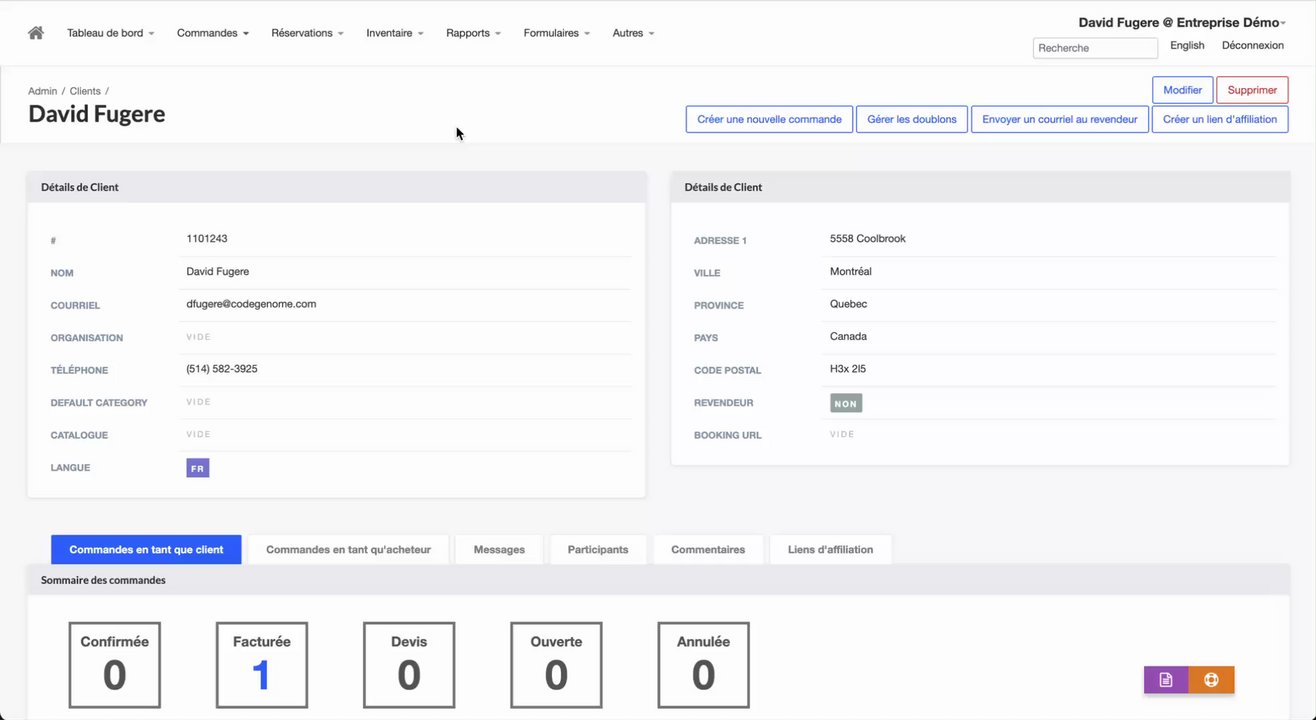Switch language with the English link

[1187, 45]
